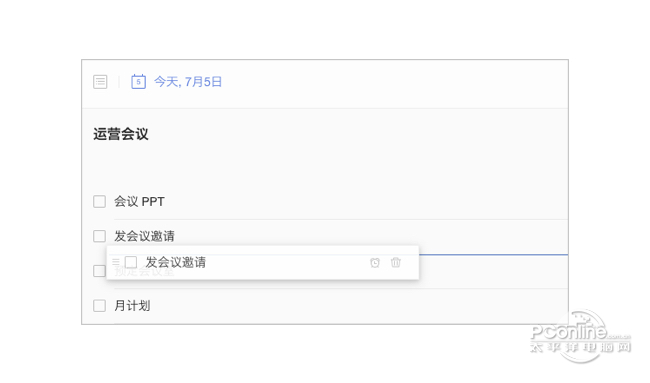Delete the subtask with the trash icon
Screen dimensions: 650x383
coord(396,262)
